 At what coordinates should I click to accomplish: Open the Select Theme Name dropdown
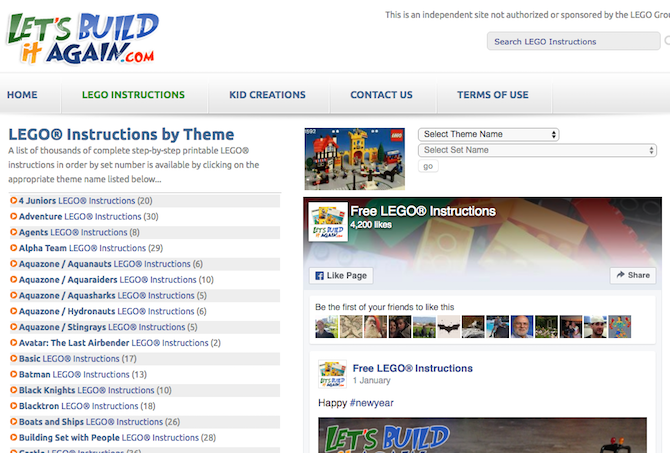pos(488,134)
